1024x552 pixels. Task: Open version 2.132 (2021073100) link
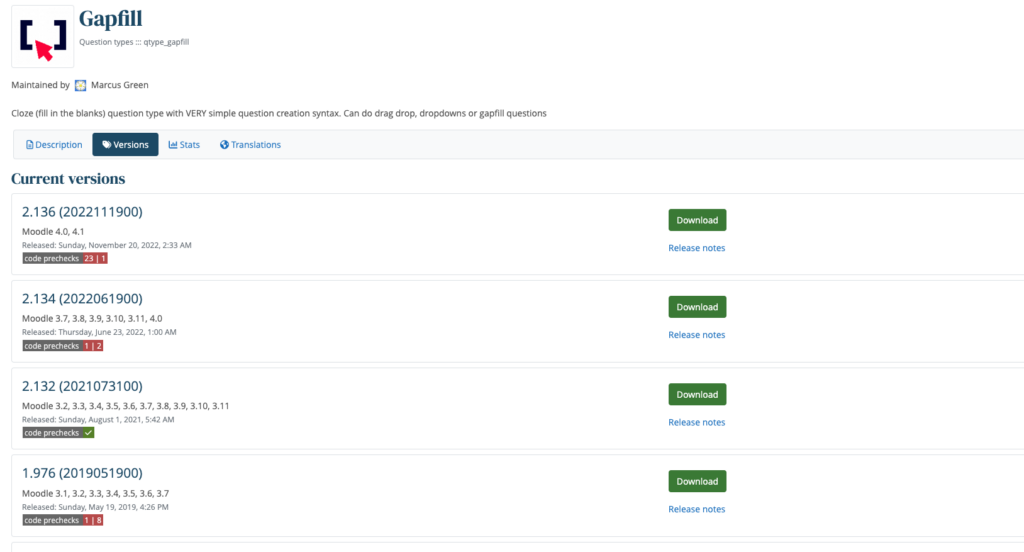[x=82, y=386]
